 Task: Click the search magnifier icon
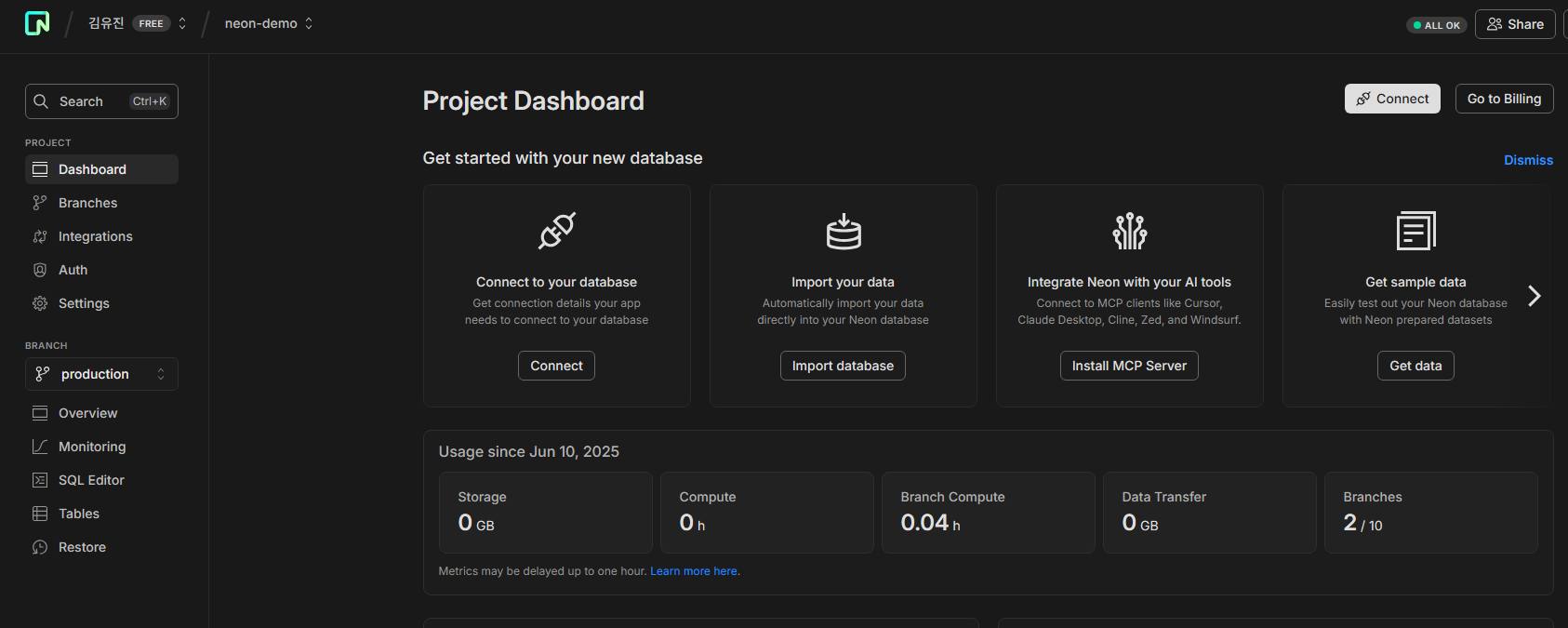tap(41, 101)
